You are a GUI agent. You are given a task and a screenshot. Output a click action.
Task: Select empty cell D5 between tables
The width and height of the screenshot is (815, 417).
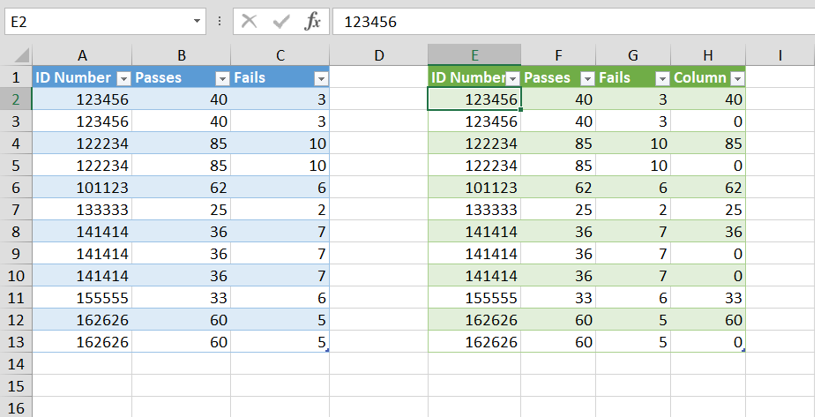pyautogui.click(x=379, y=165)
